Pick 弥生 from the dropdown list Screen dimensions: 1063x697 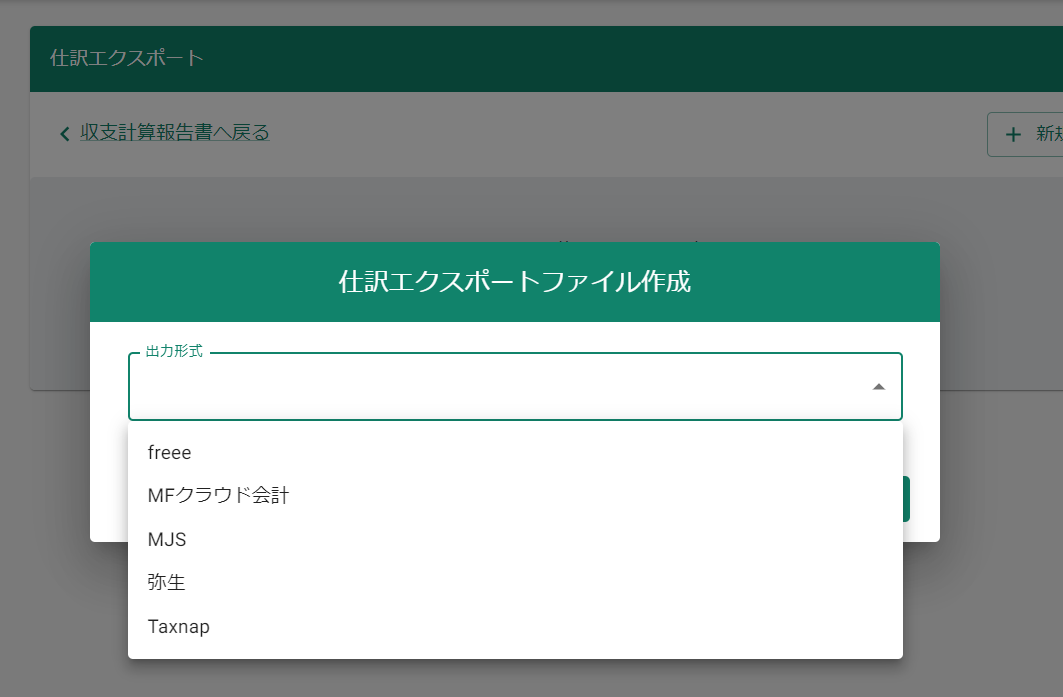pos(515,582)
